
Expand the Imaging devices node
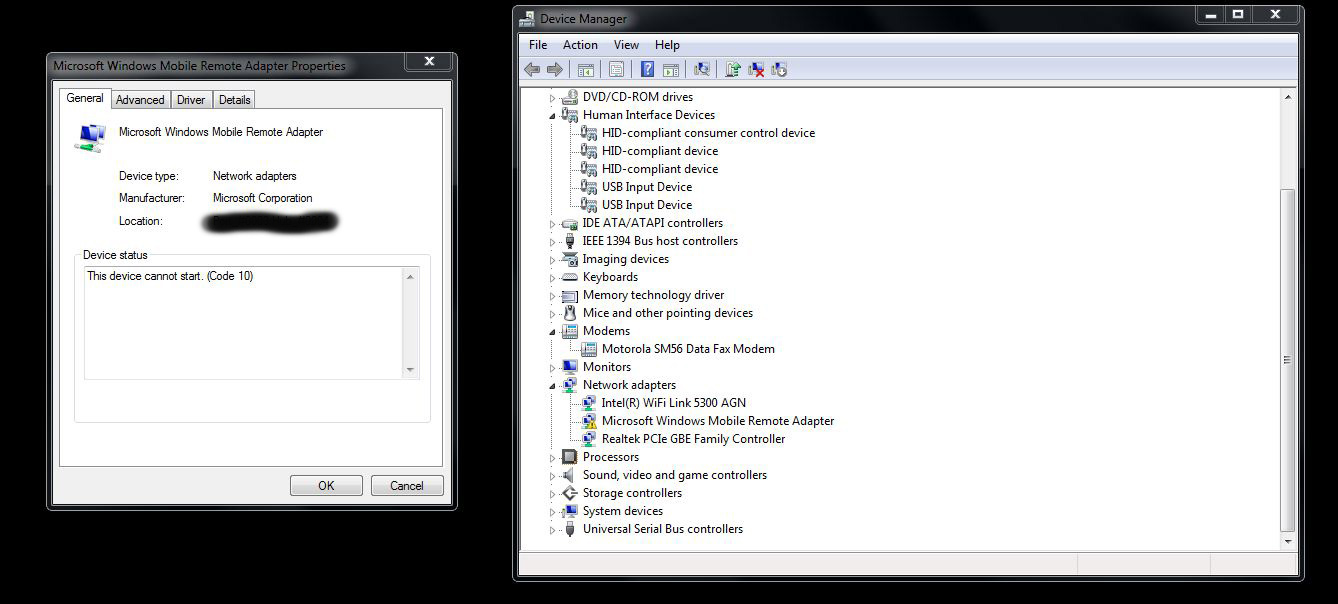click(552, 260)
